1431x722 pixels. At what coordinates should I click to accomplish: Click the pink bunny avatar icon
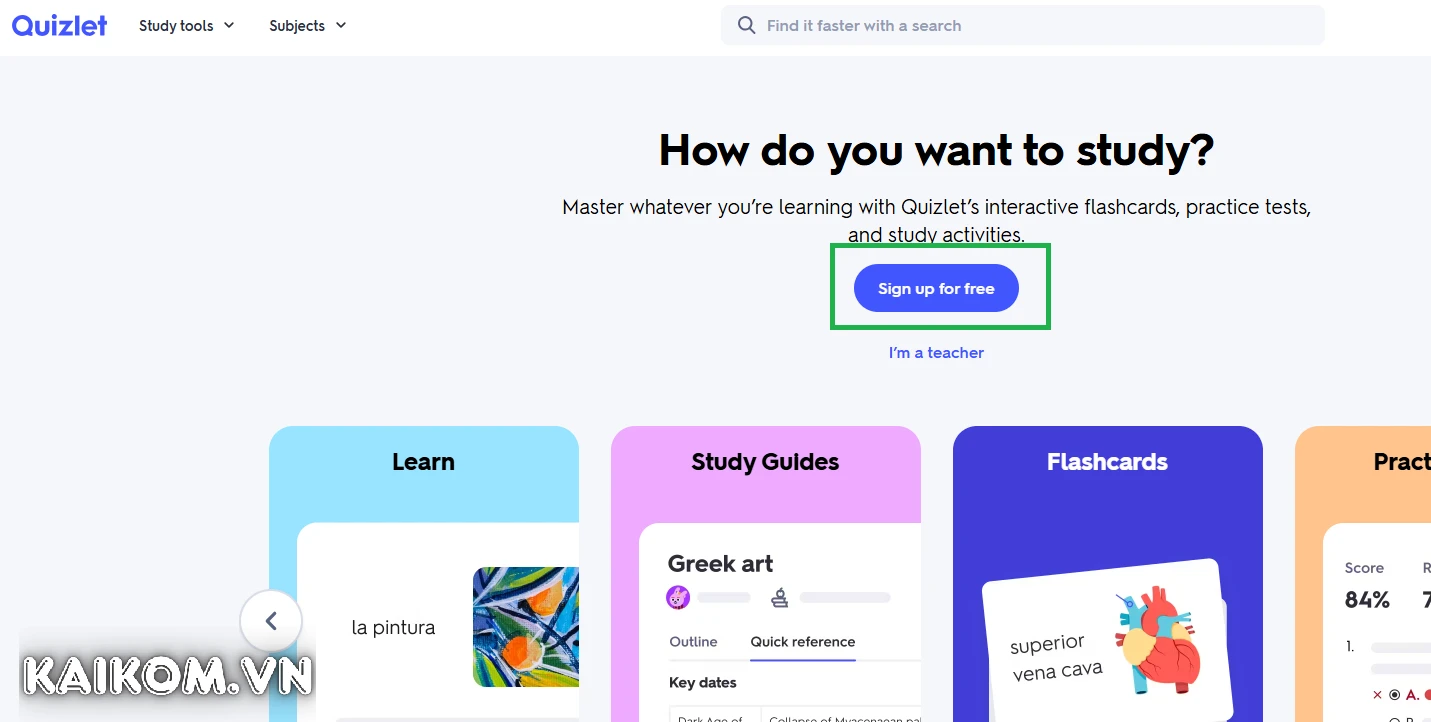(678, 598)
